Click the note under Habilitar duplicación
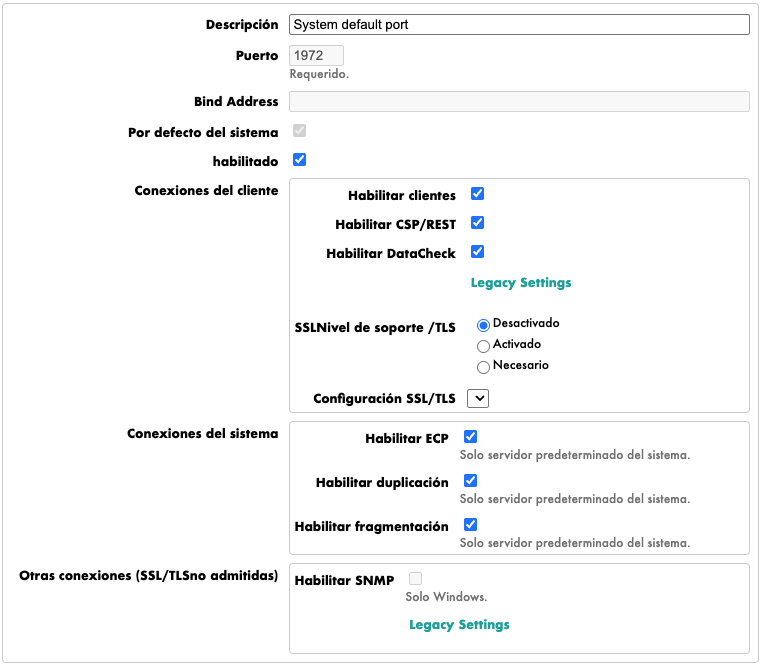 575,499
